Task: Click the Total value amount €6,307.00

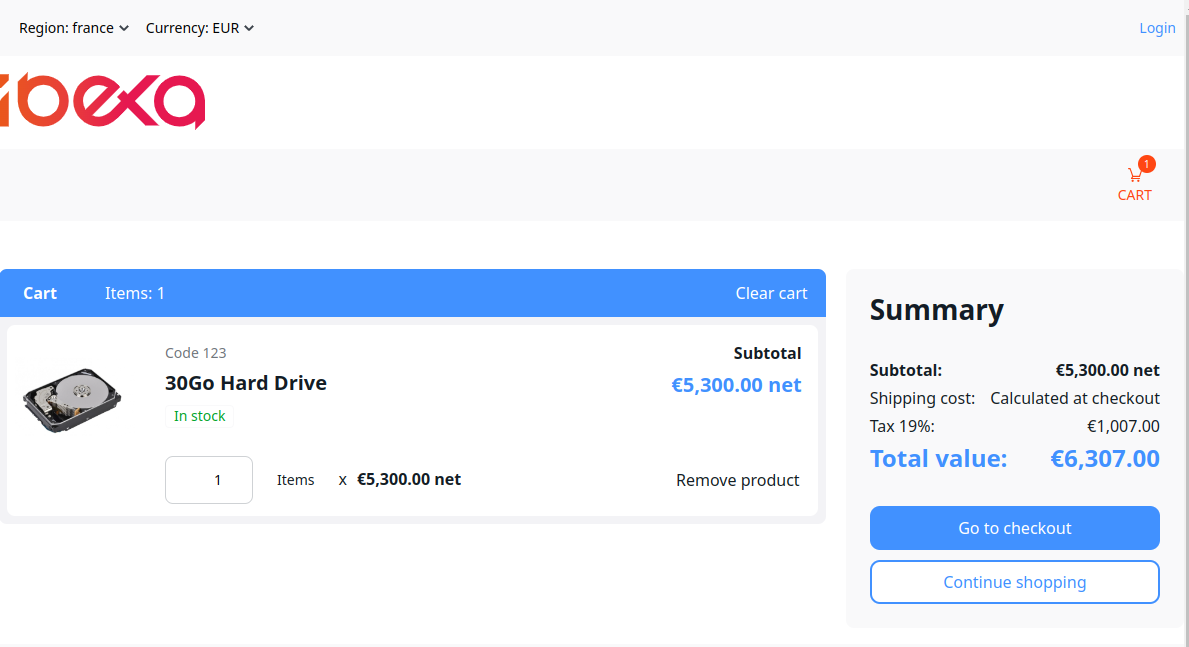Action: click(x=1104, y=459)
